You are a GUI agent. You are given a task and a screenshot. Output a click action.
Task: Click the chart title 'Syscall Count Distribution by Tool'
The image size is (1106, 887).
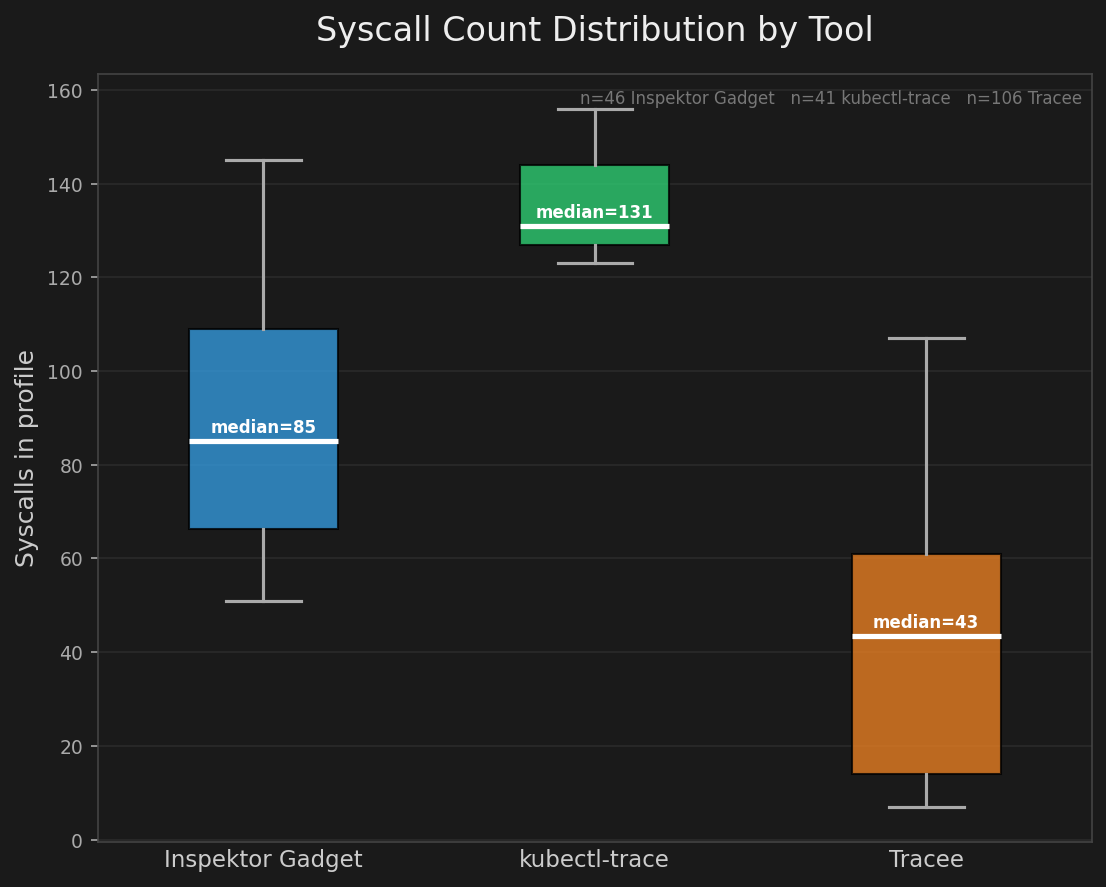click(x=595, y=30)
